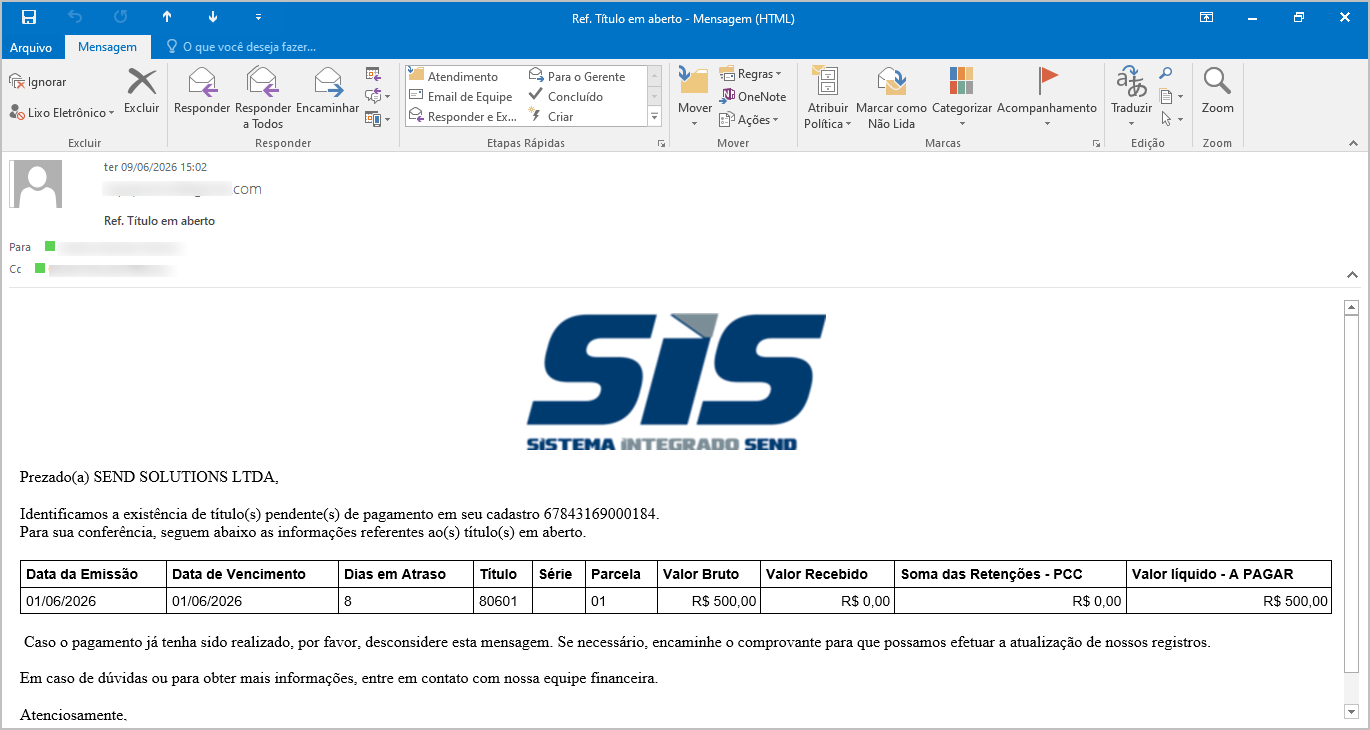Click the Para recipient presence indicator
The width and height of the screenshot is (1370, 730).
pos(50,246)
